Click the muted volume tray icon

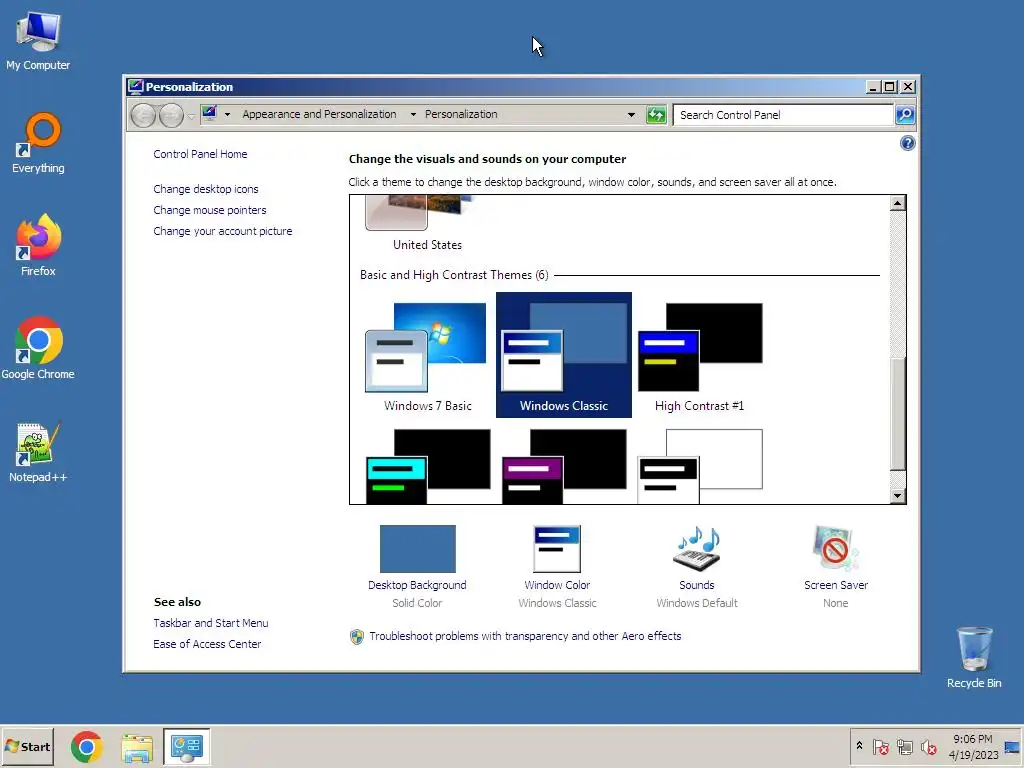[x=928, y=746]
